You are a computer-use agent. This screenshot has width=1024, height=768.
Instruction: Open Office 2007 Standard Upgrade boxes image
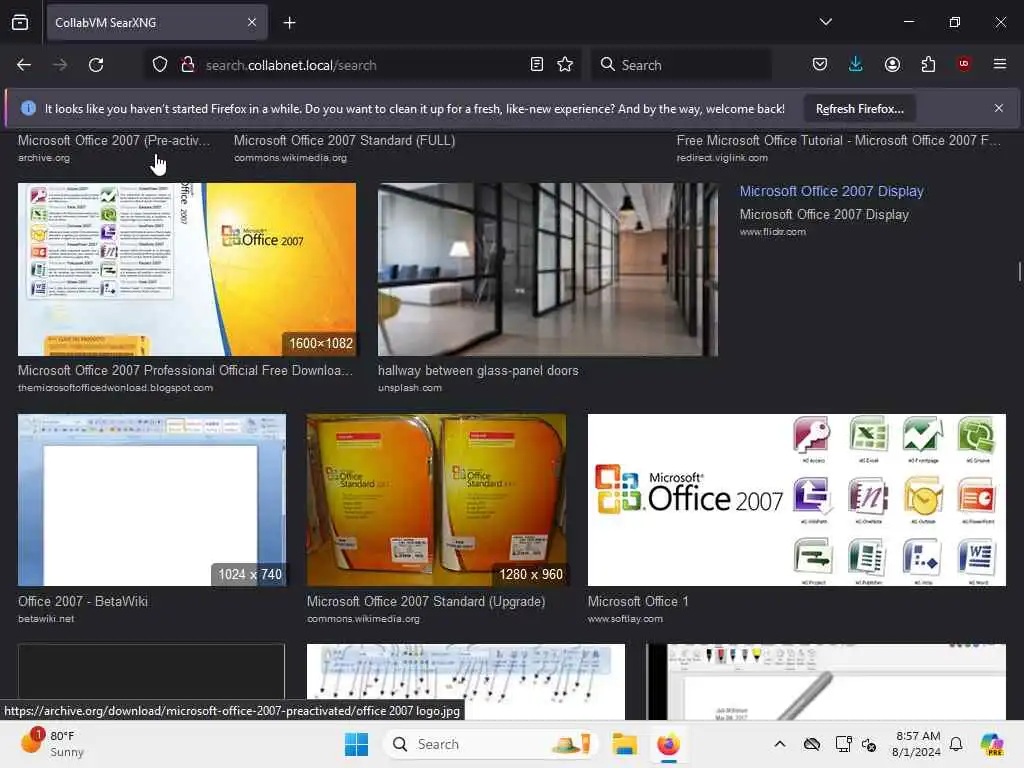tap(436, 500)
